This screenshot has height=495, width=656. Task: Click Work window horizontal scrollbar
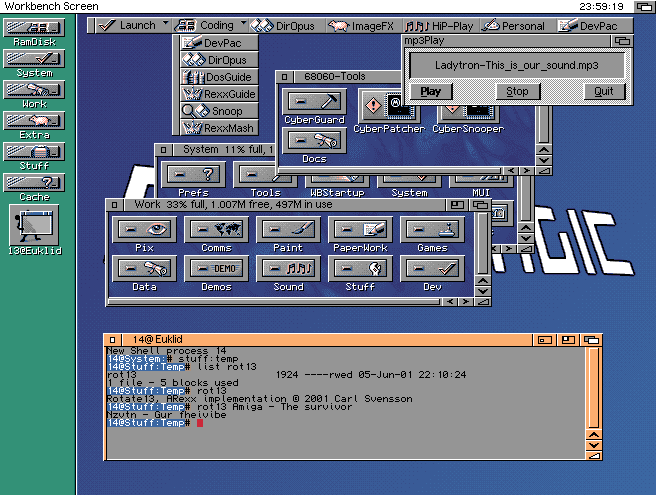274,301
